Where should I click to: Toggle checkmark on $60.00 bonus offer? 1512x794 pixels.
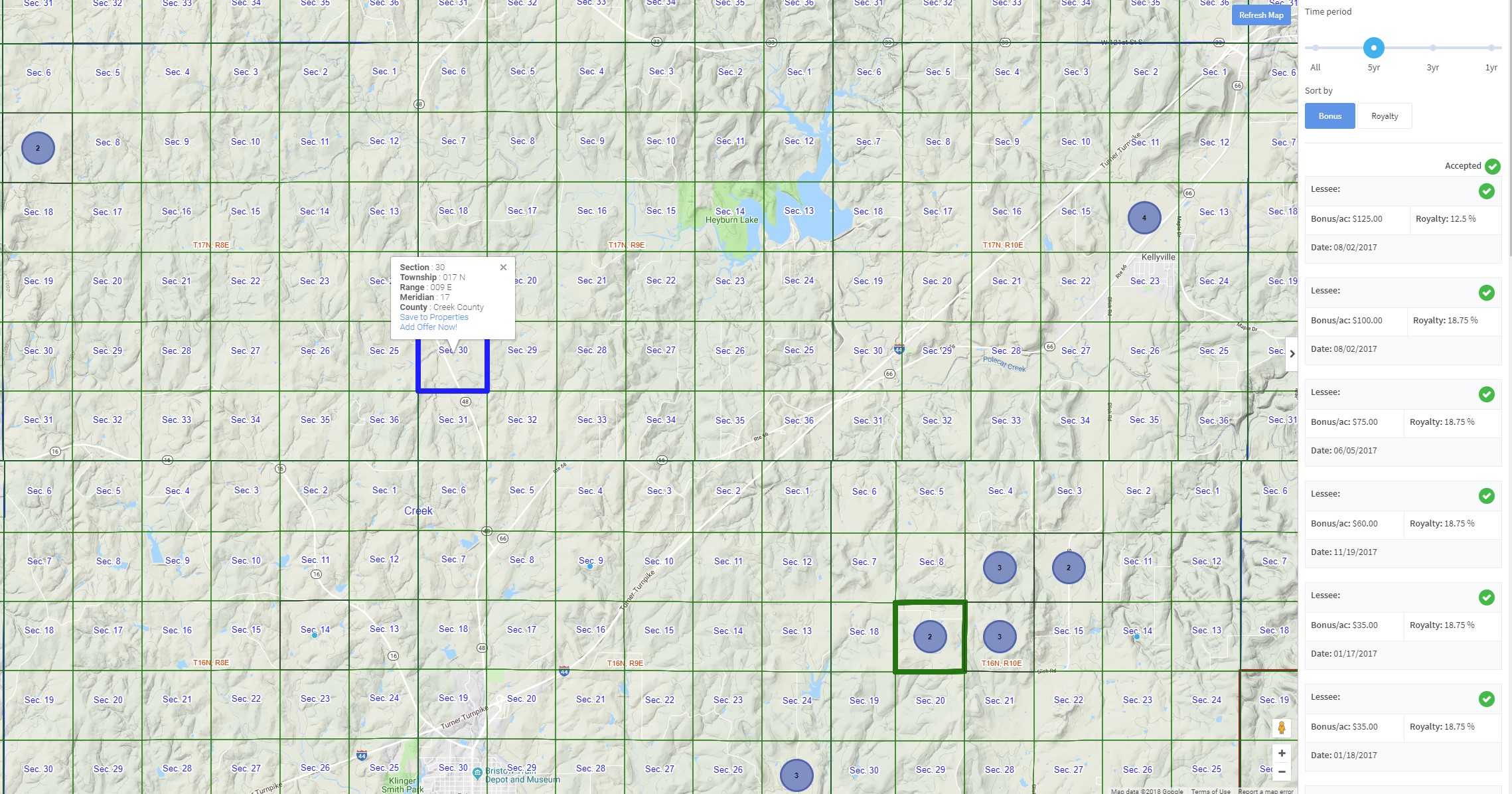pyautogui.click(x=1487, y=496)
